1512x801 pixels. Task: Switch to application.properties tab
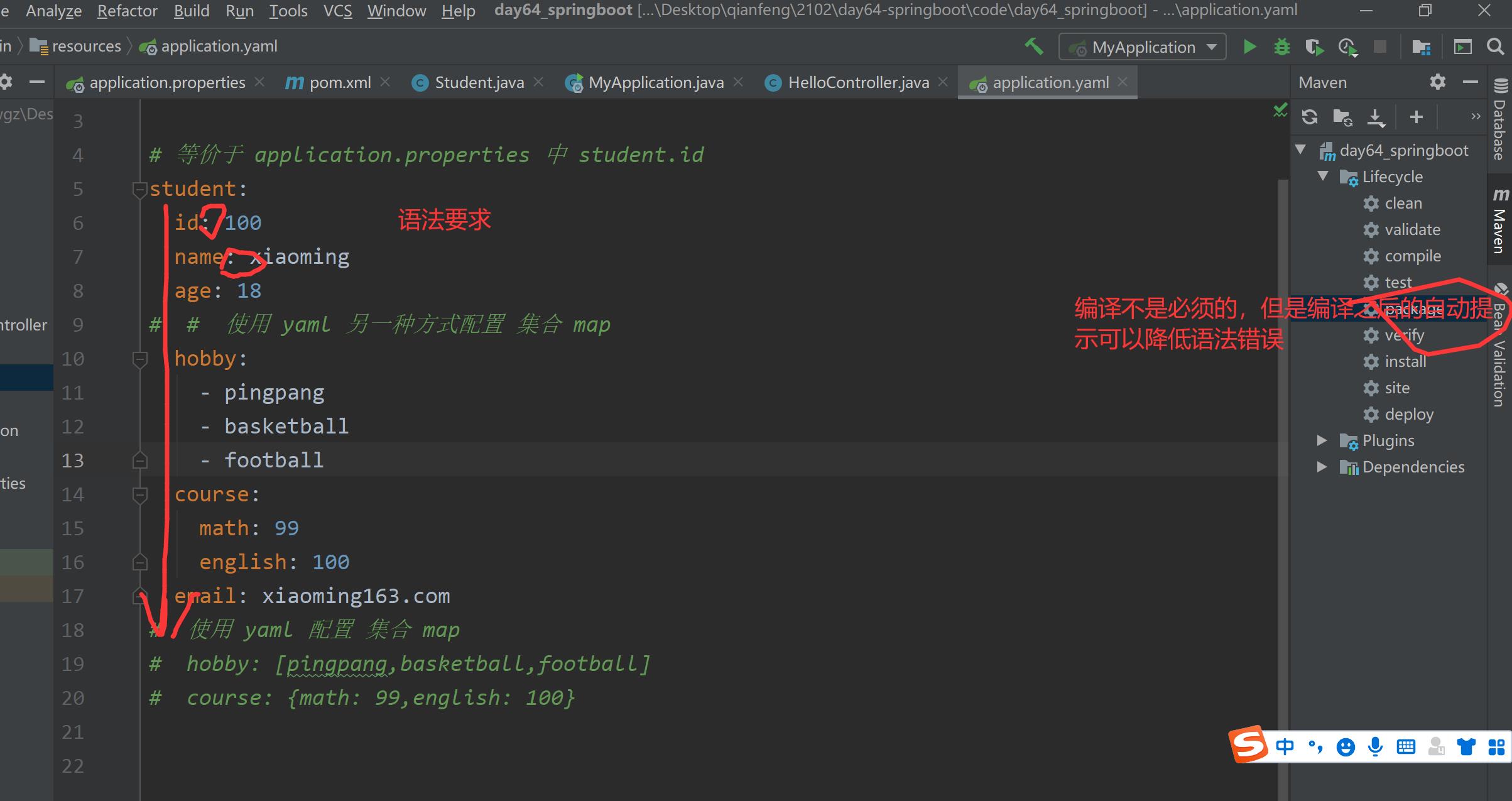click(166, 82)
